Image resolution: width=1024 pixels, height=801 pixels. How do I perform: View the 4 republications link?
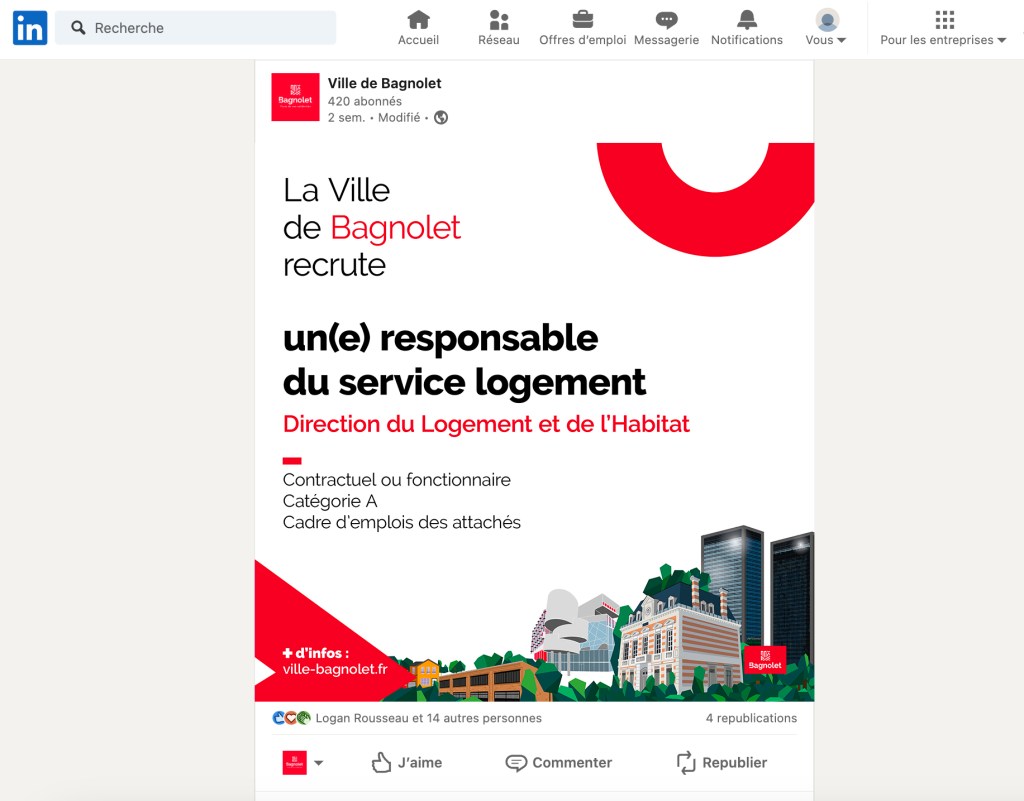tap(751, 718)
